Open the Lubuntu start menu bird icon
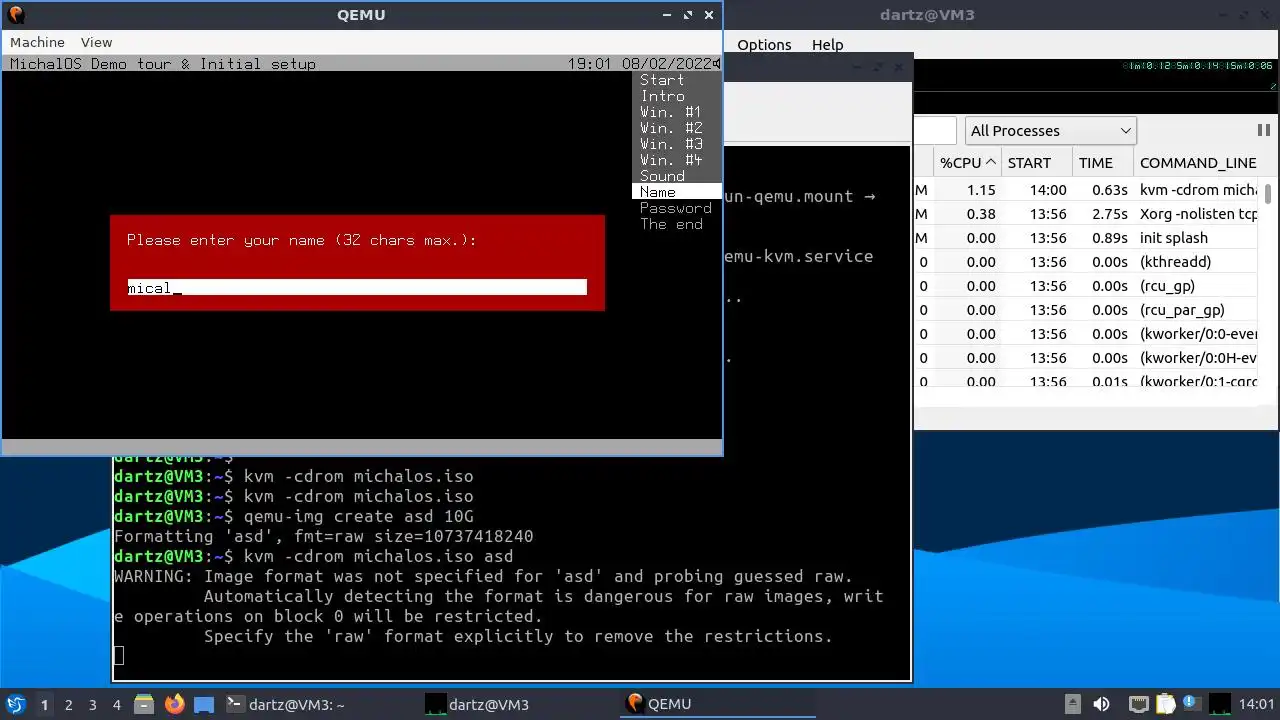The height and width of the screenshot is (720, 1280). [15, 704]
